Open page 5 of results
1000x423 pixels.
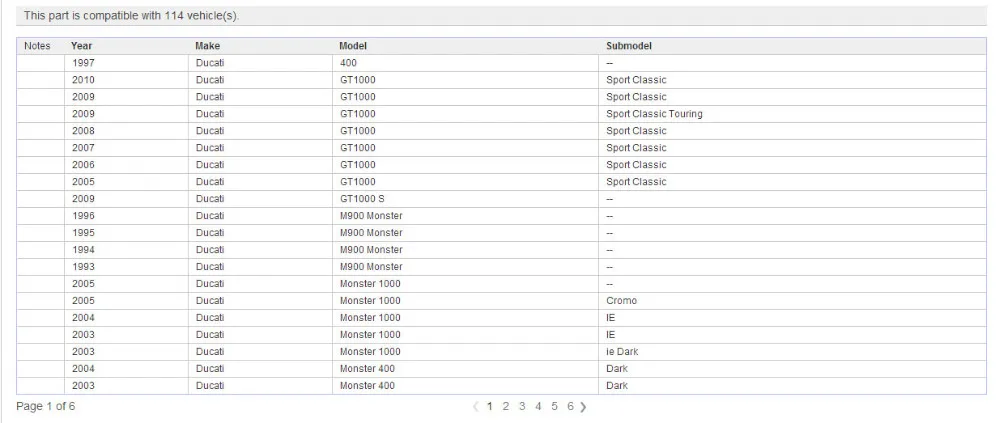point(554,406)
